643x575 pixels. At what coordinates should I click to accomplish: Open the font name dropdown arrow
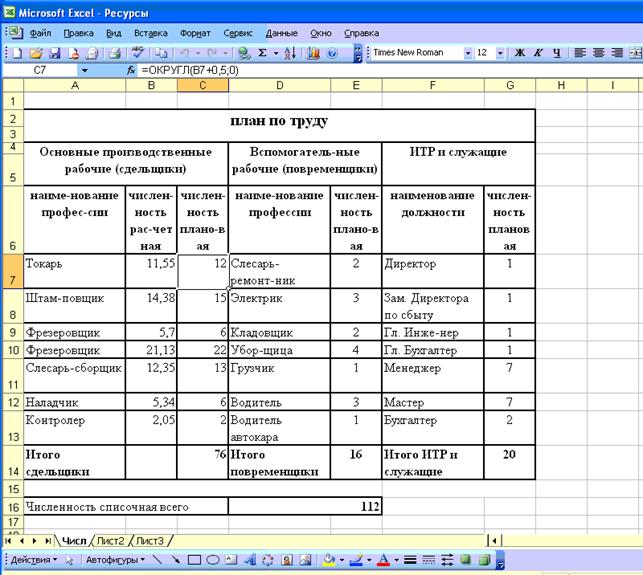click(x=468, y=53)
